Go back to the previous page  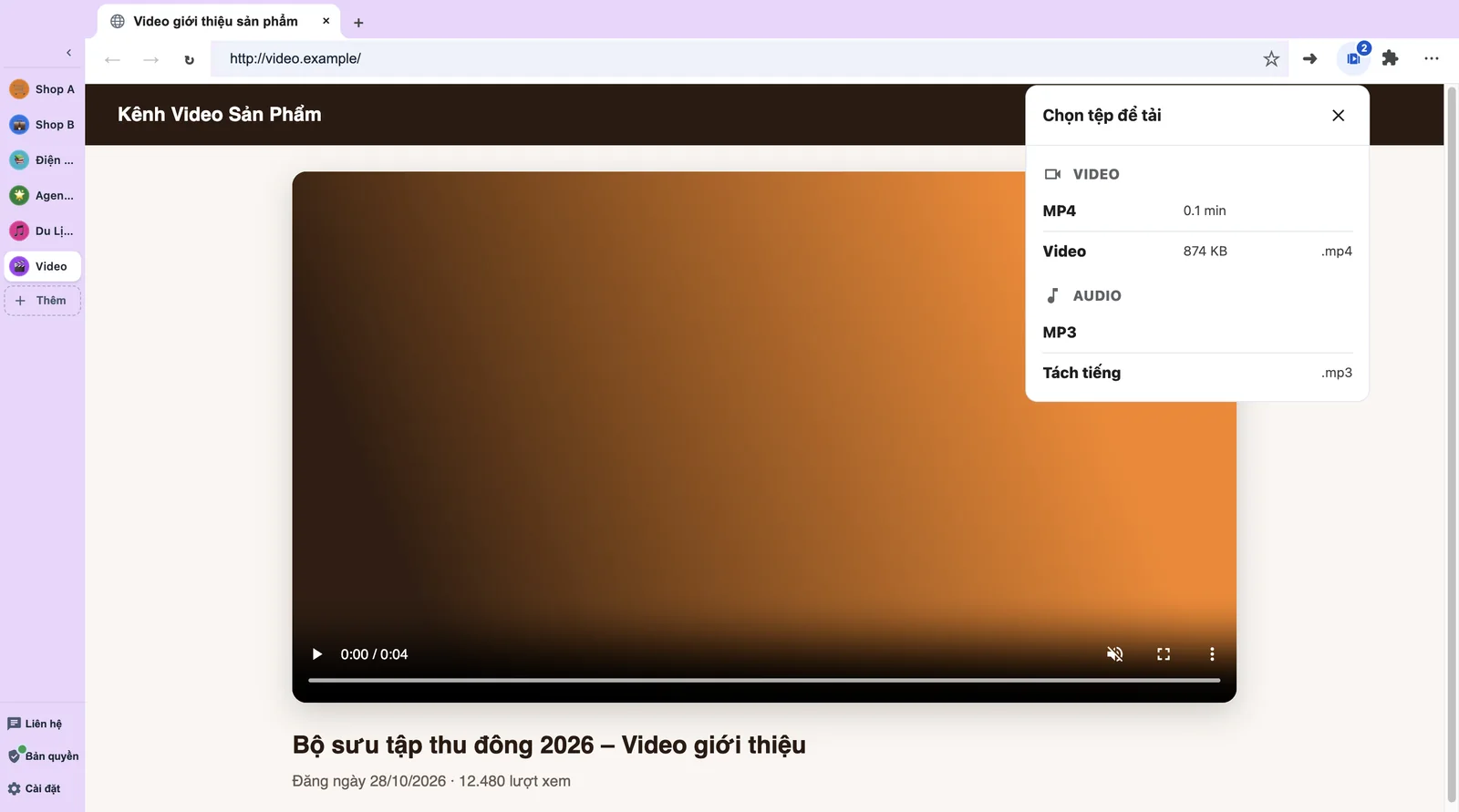tap(112, 59)
